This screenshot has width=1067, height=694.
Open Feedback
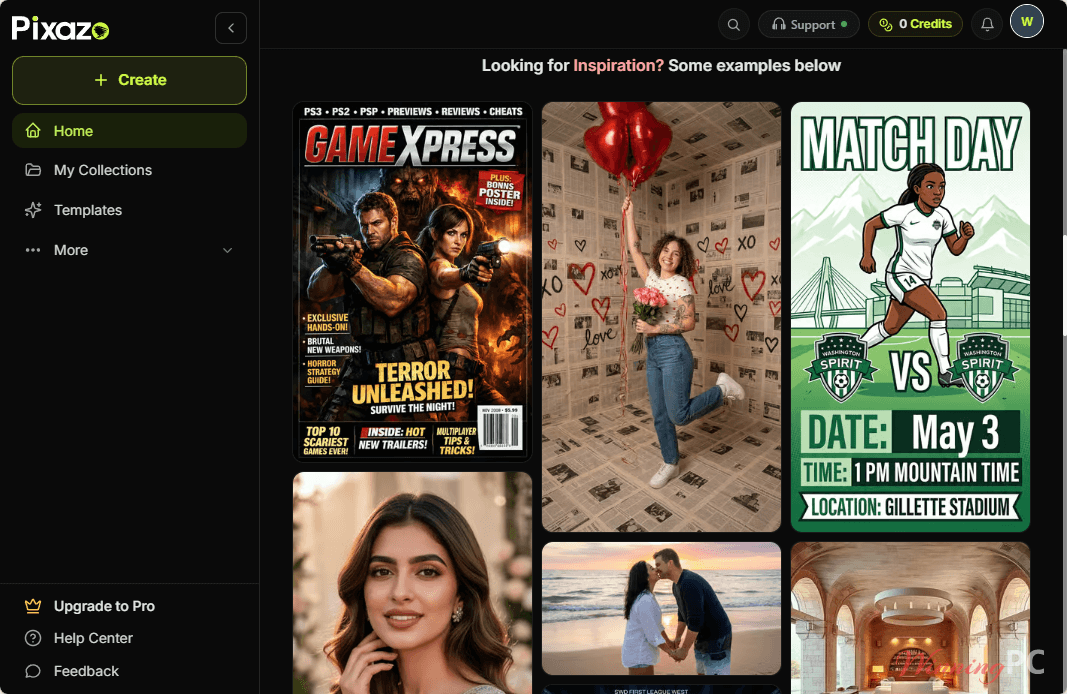86,671
